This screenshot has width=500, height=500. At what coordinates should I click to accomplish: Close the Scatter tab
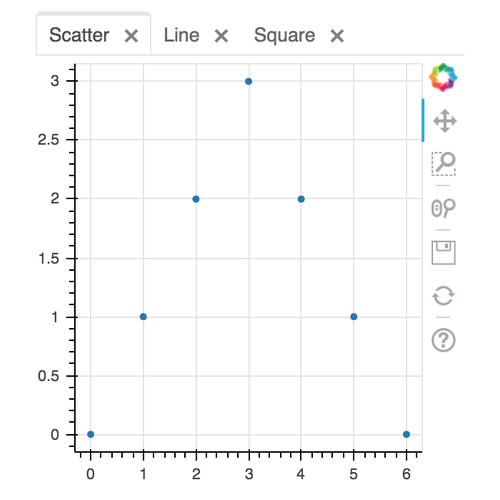(x=131, y=36)
